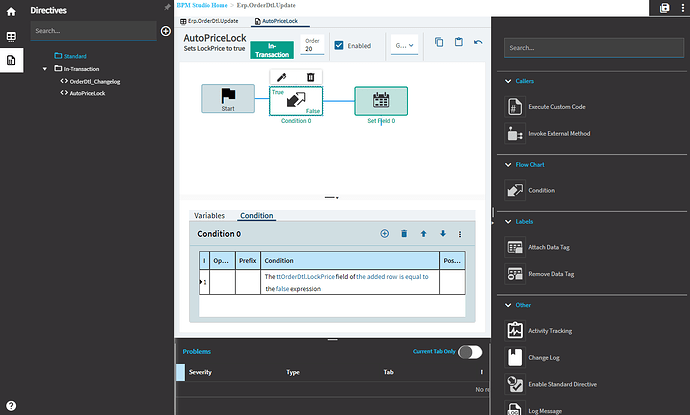The height and width of the screenshot is (415, 690).
Task: Select the Condition 0 flowchart node
Action: [x=296, y=101]
